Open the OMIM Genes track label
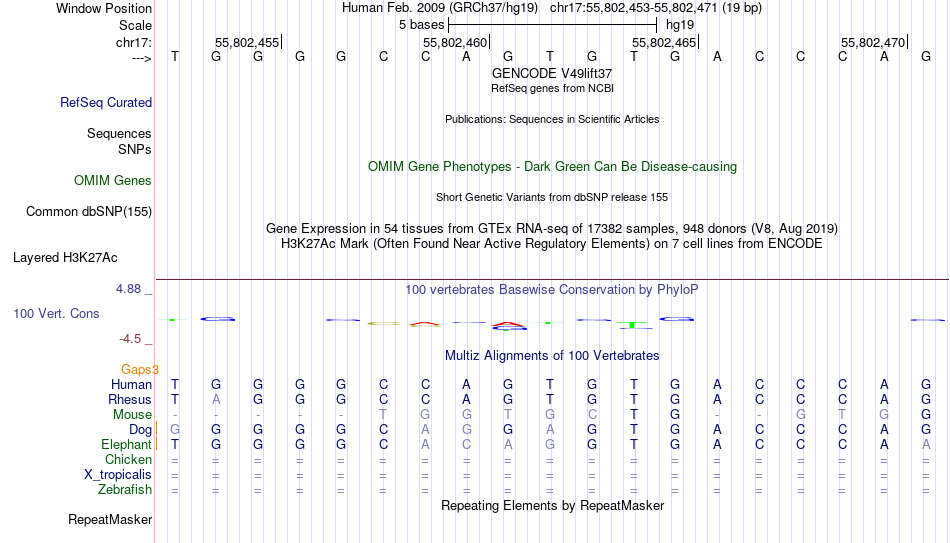950x543 pixels. coord(113,181)
